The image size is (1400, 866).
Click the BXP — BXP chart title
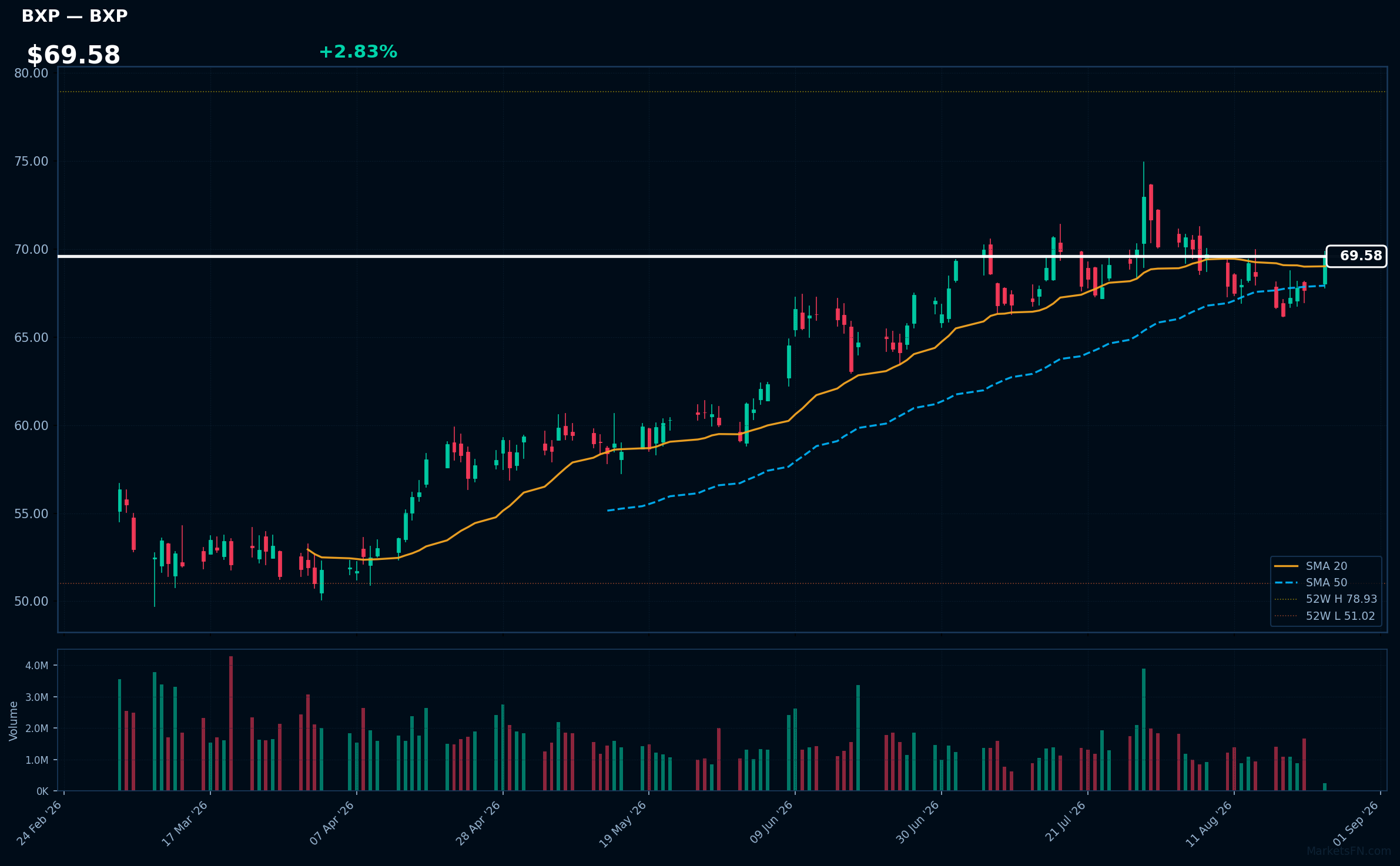point(75,16)
